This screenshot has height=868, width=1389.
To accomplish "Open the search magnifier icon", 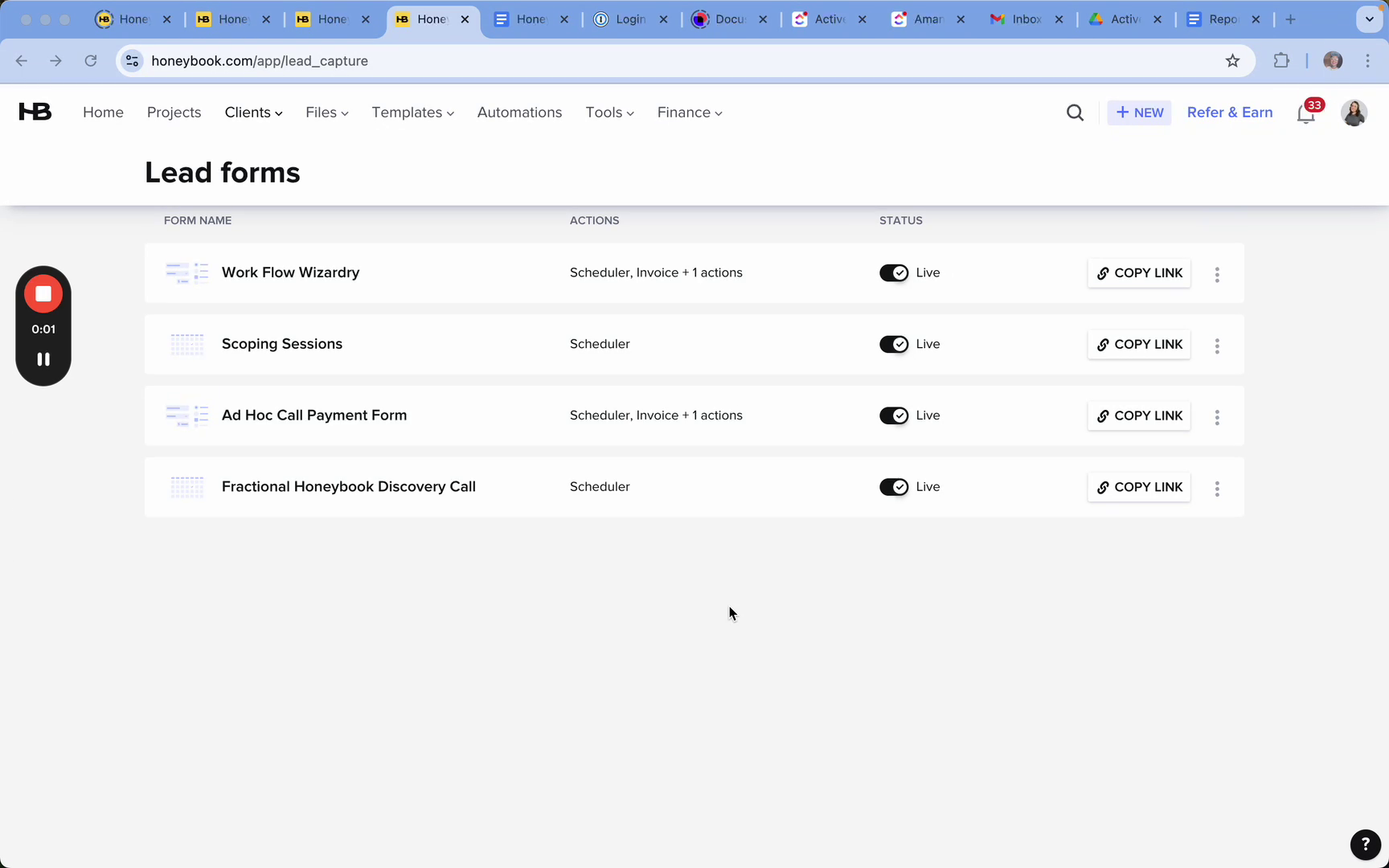I will (1075, 113).
